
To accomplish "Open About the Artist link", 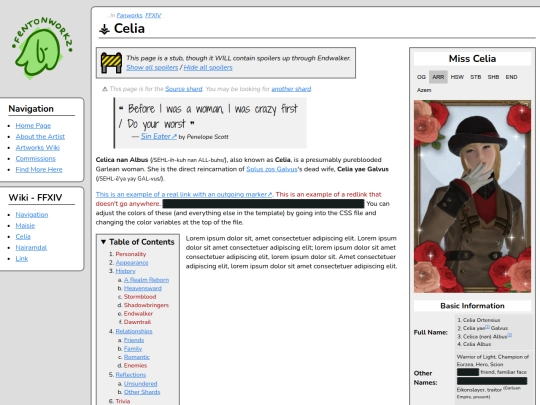I will pyautogui.click(x=40, y=137).
